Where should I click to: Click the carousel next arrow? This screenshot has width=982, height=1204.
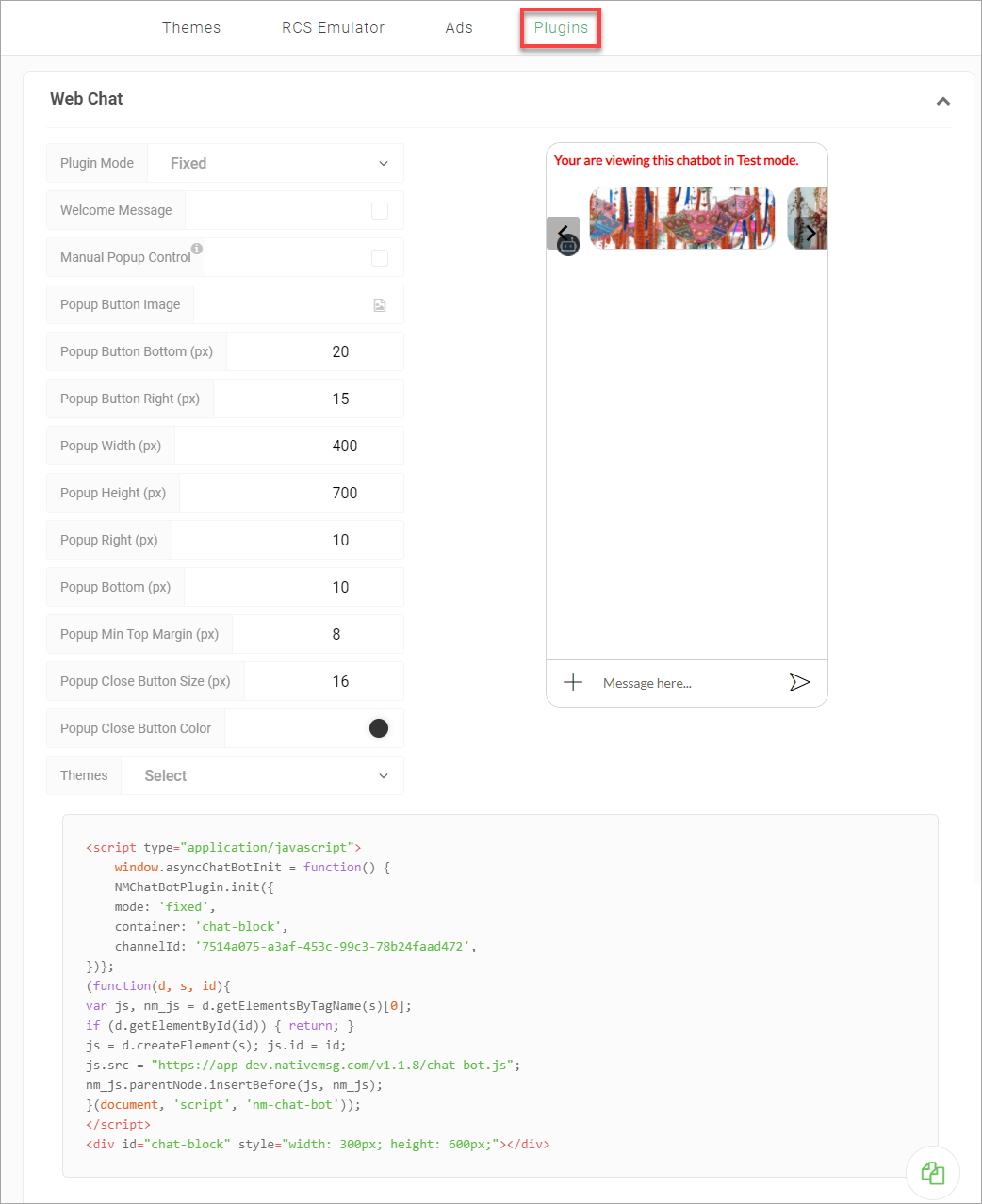810,233
